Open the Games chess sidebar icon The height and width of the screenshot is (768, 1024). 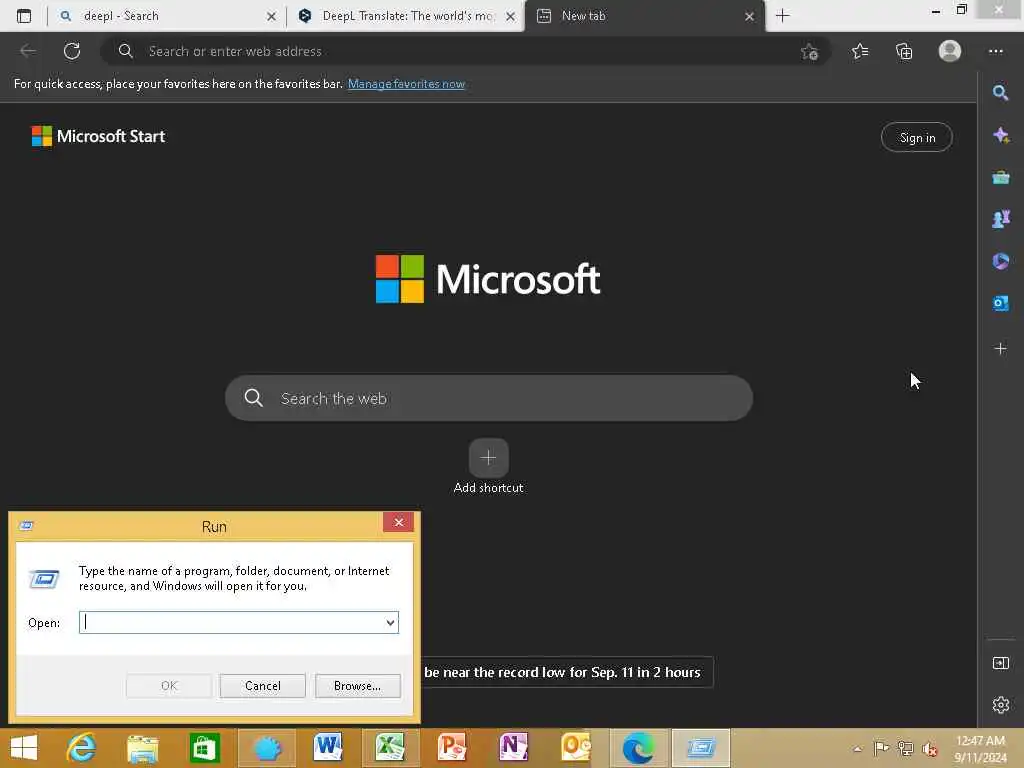coord(1000,219)
